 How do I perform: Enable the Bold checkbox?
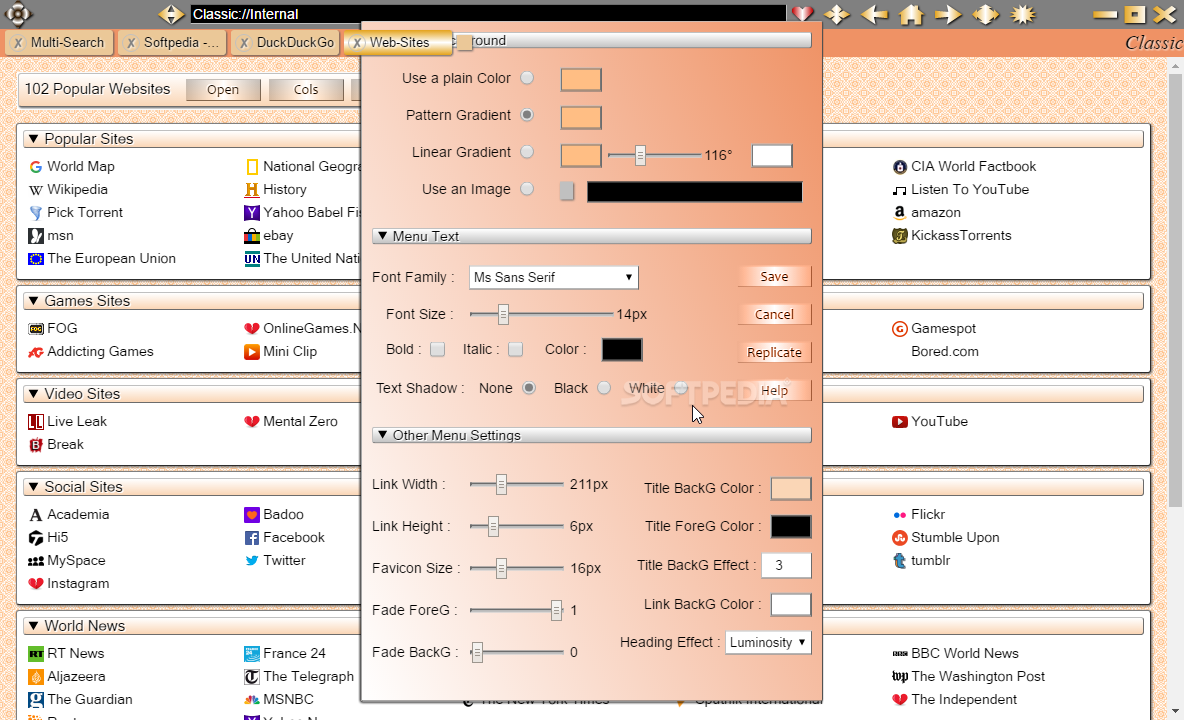coord(437,350)
